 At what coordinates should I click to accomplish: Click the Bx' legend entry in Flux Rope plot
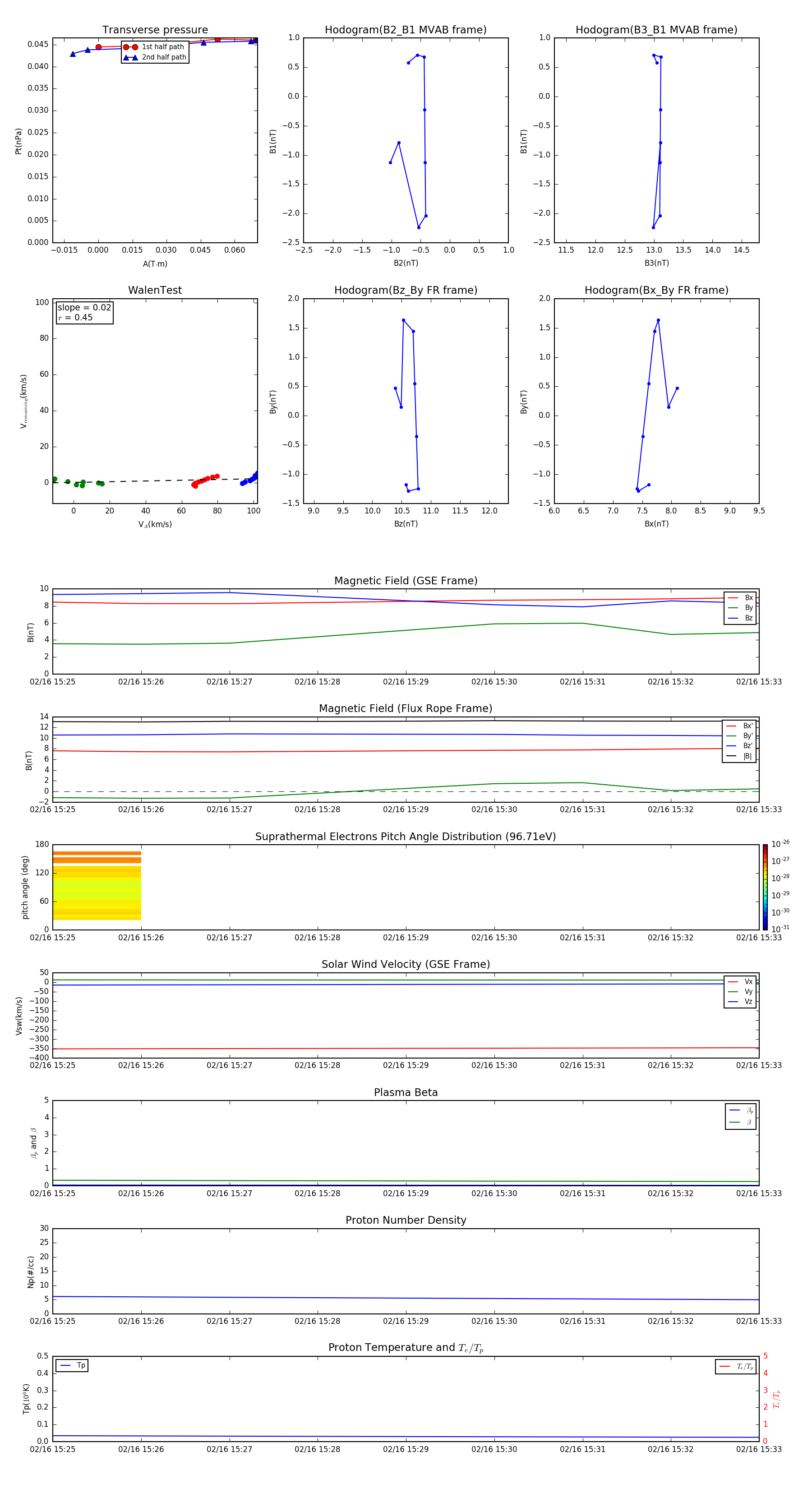tap(739, 726)
